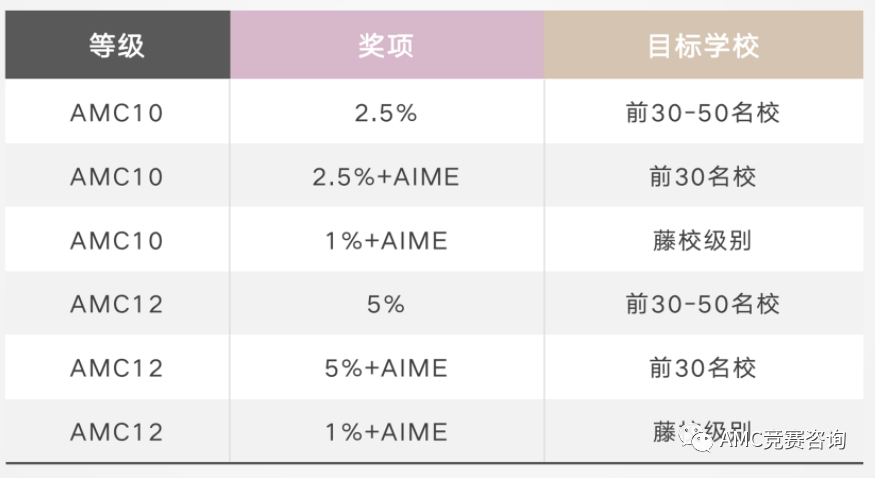Image resolution: width=875 pixels, height=478 pixels.
Task: Click the AMC竞赛咨询 watermark text
Action: (x=783, y=440)
